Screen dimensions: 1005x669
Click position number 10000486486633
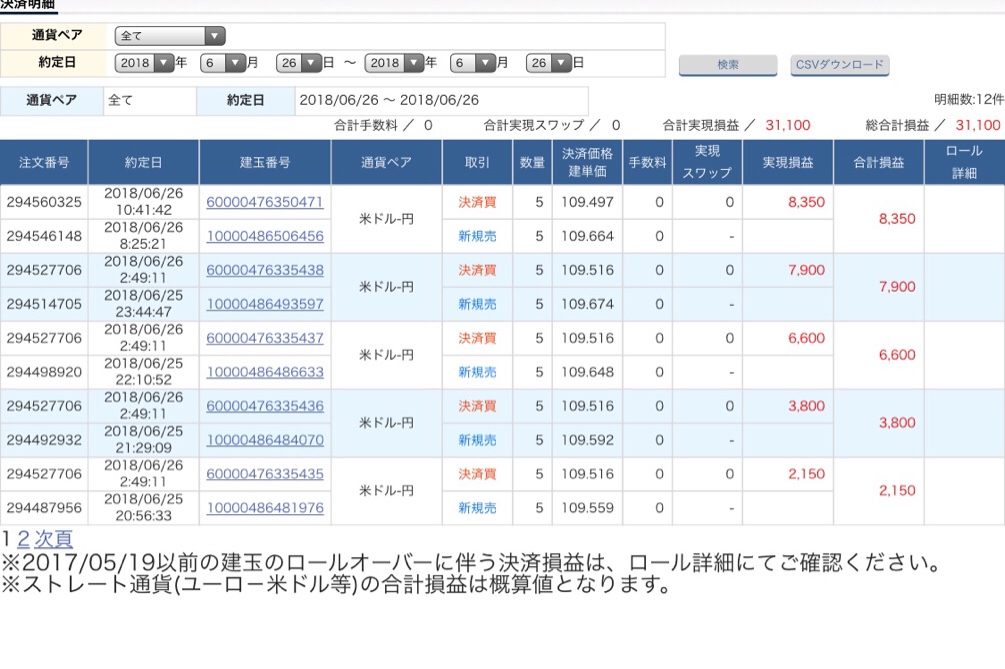(265, 372)
